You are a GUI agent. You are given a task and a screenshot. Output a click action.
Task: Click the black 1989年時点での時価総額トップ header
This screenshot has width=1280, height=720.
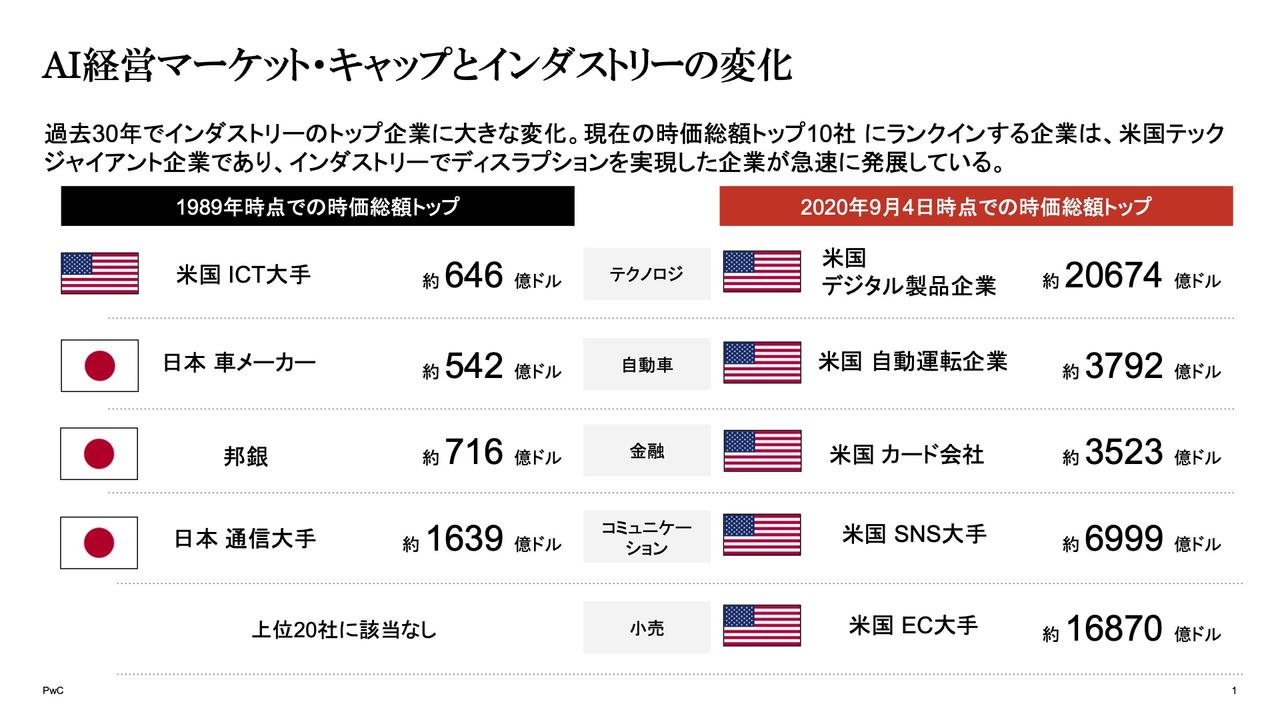tap(318, 206)
